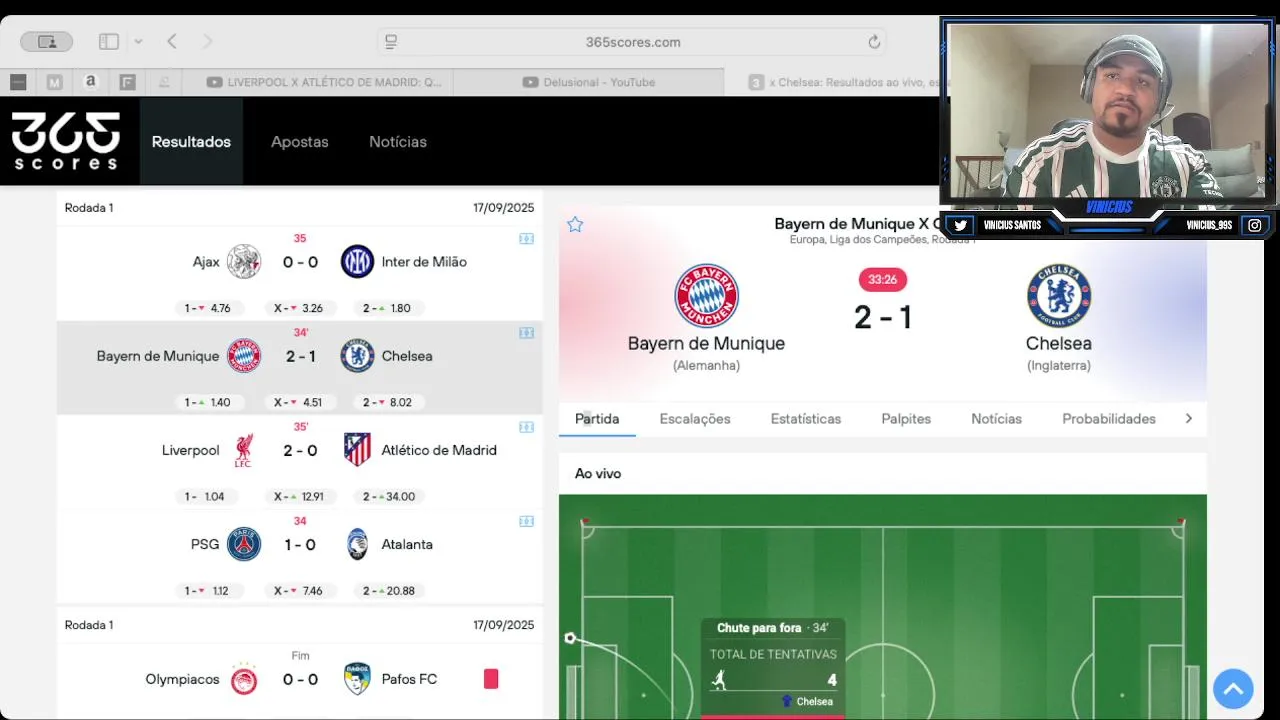Select odds 34.00 for Atlético de Madrid

click(389, 496)
